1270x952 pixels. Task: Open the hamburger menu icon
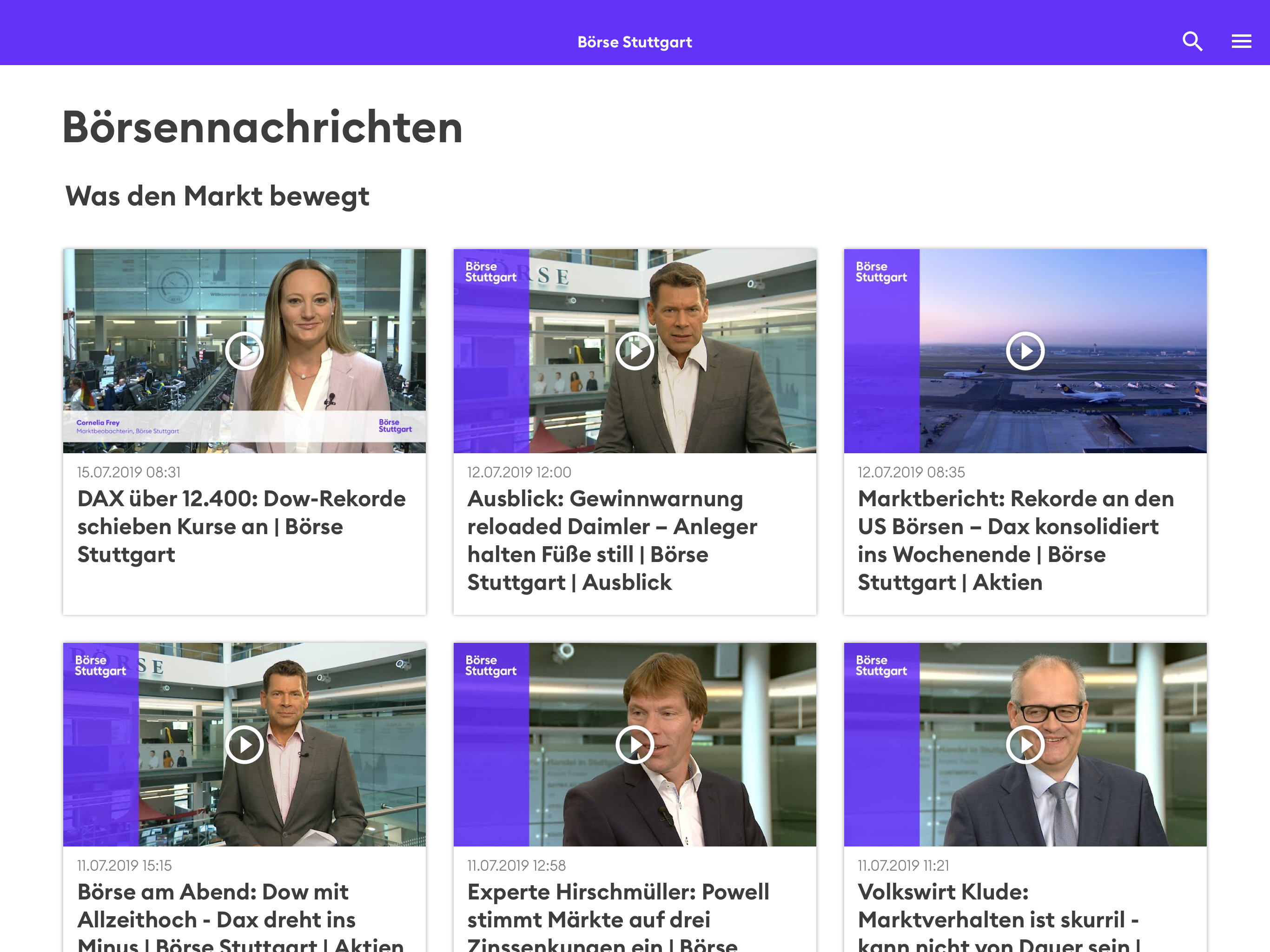click(x=1241, y=41)
